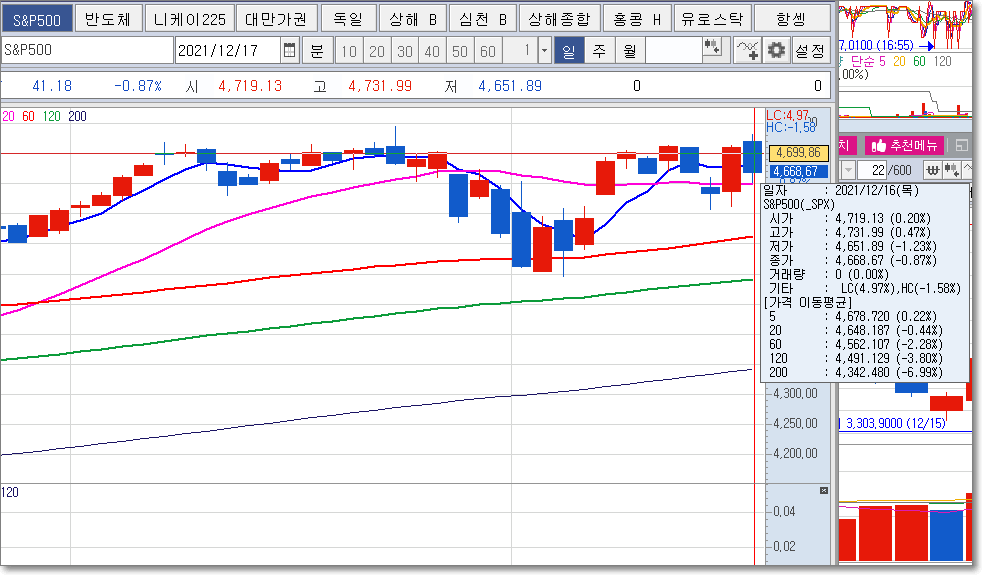This screenshot has height=575, width=982.
Task: Click the high price 4,731.99 value
Action: point(380,86)
